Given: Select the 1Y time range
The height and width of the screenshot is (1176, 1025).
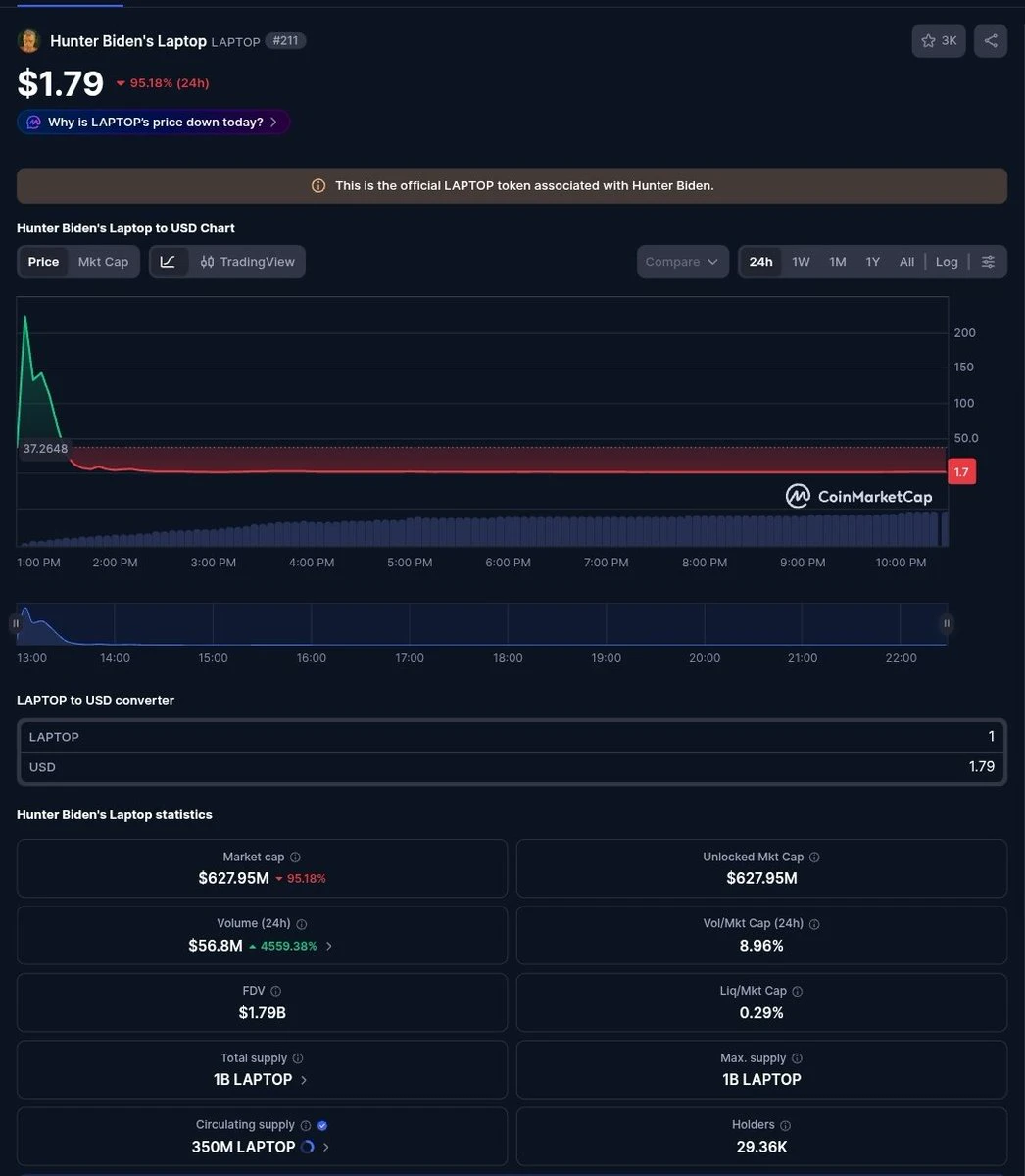Looking at the screenshot, I should point(872,262).
